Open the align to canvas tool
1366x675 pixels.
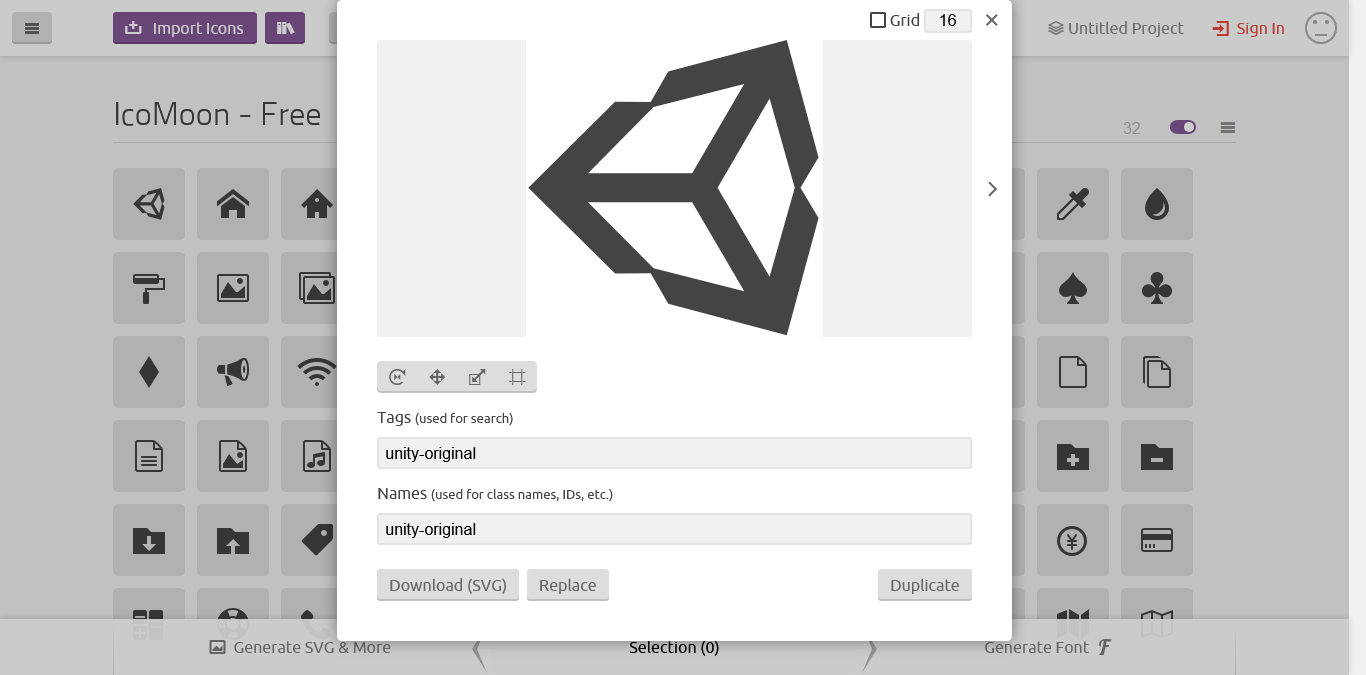tap(517, 377)
